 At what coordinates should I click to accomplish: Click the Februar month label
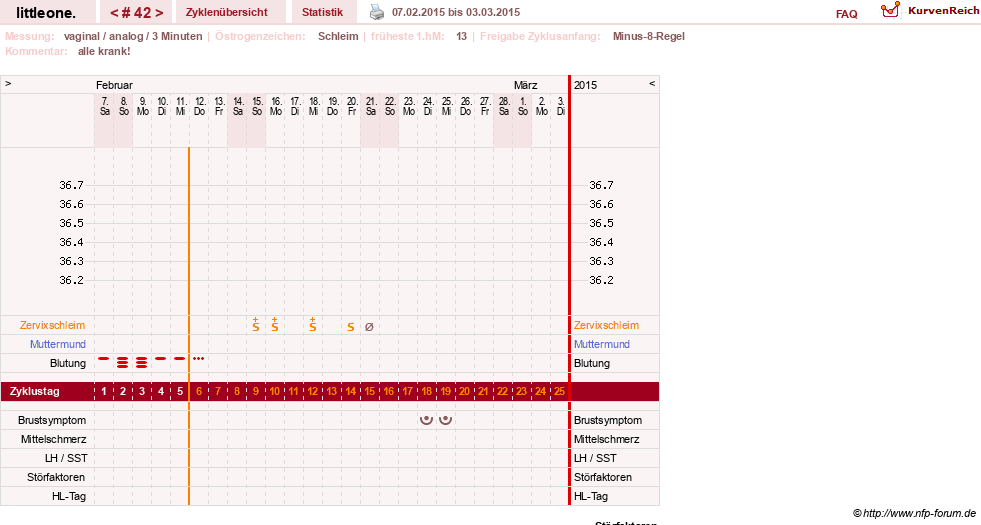(x=114, y=85)
